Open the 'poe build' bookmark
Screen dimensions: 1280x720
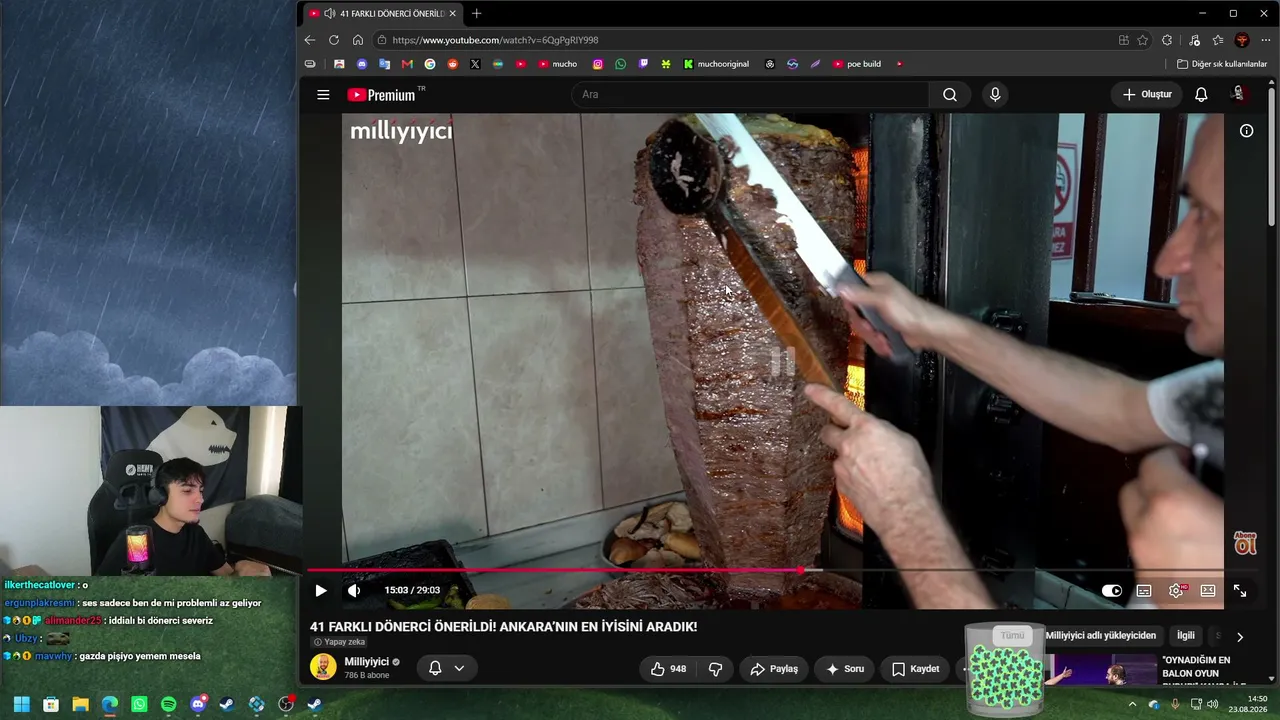[x=857, y=64]
